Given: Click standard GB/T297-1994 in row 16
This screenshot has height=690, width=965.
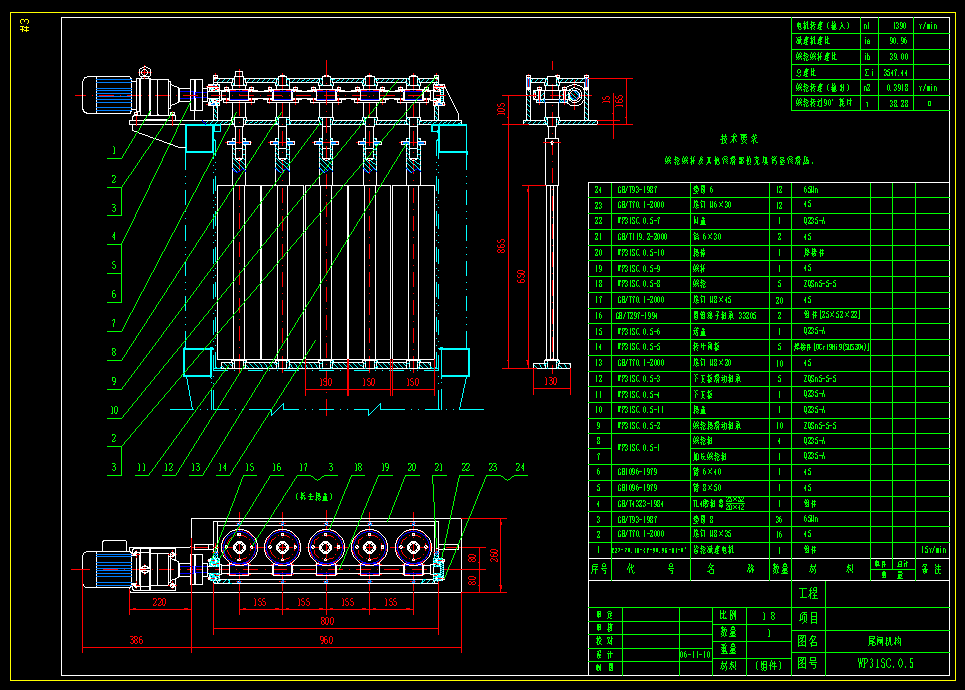Looking at the screenshot, I should [x=637, y=316].
